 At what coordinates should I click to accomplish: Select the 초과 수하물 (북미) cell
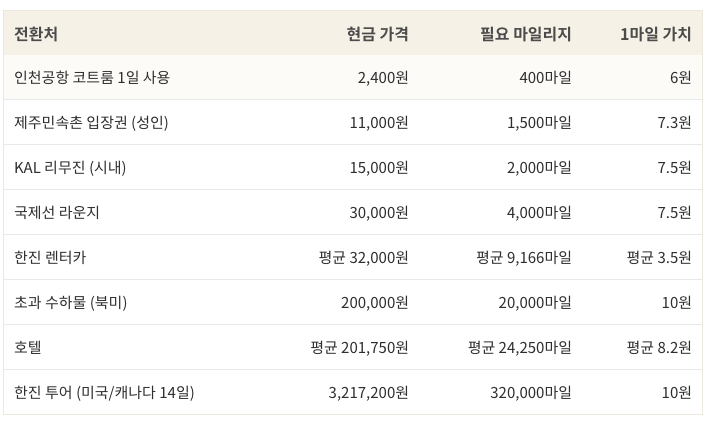click(70, 302)
